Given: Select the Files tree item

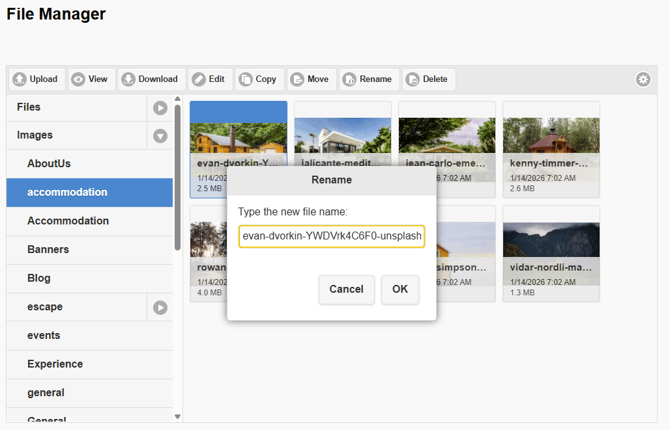Looking at the screenshot, I should point(77,107).
